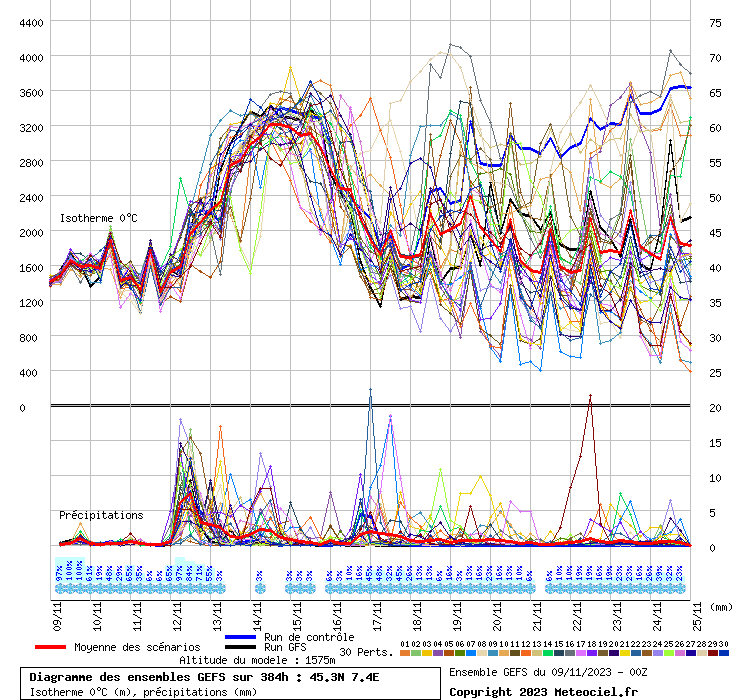Click the tall precipitation spike at 17/11
The height and width of the screenshot is (700, 740).
[370, 391]
